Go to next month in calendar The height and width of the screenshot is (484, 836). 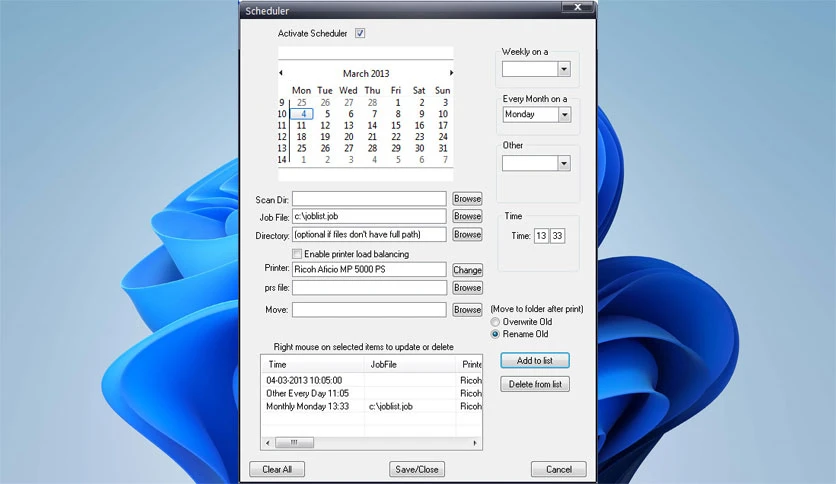451,73
